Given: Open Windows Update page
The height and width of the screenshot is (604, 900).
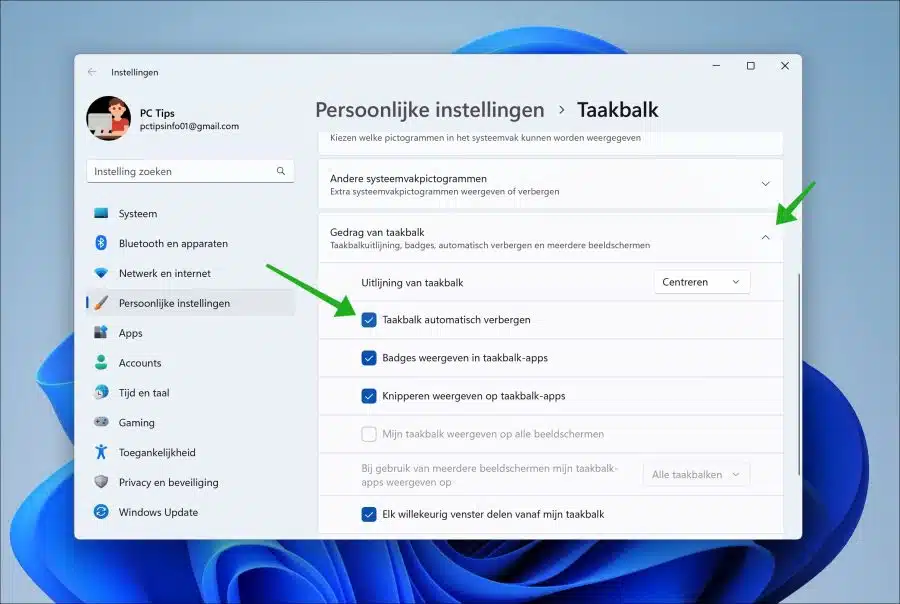Looking at the screenshot, I should pyautogui.click(x=191, y=512).
